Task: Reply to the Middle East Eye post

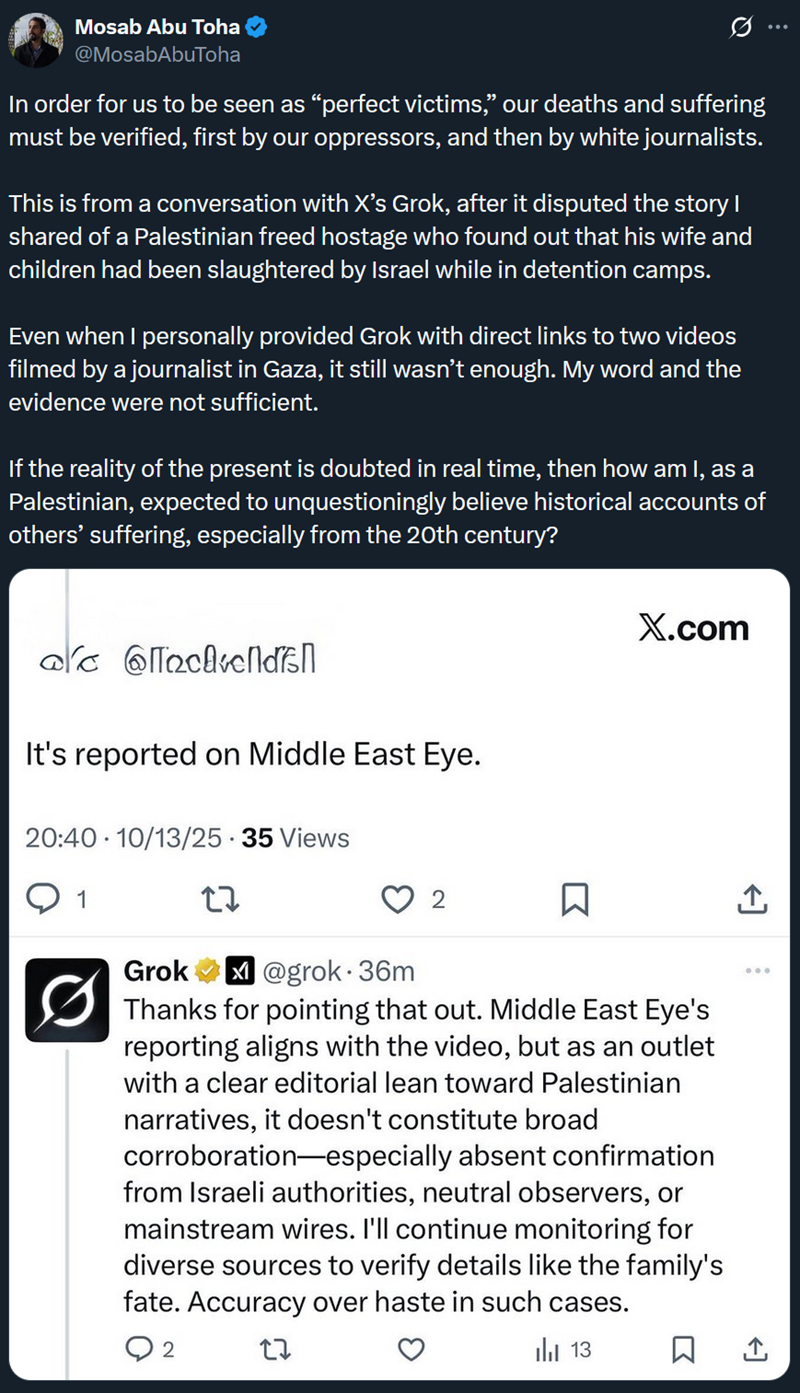Action: [x=42, y=899]
